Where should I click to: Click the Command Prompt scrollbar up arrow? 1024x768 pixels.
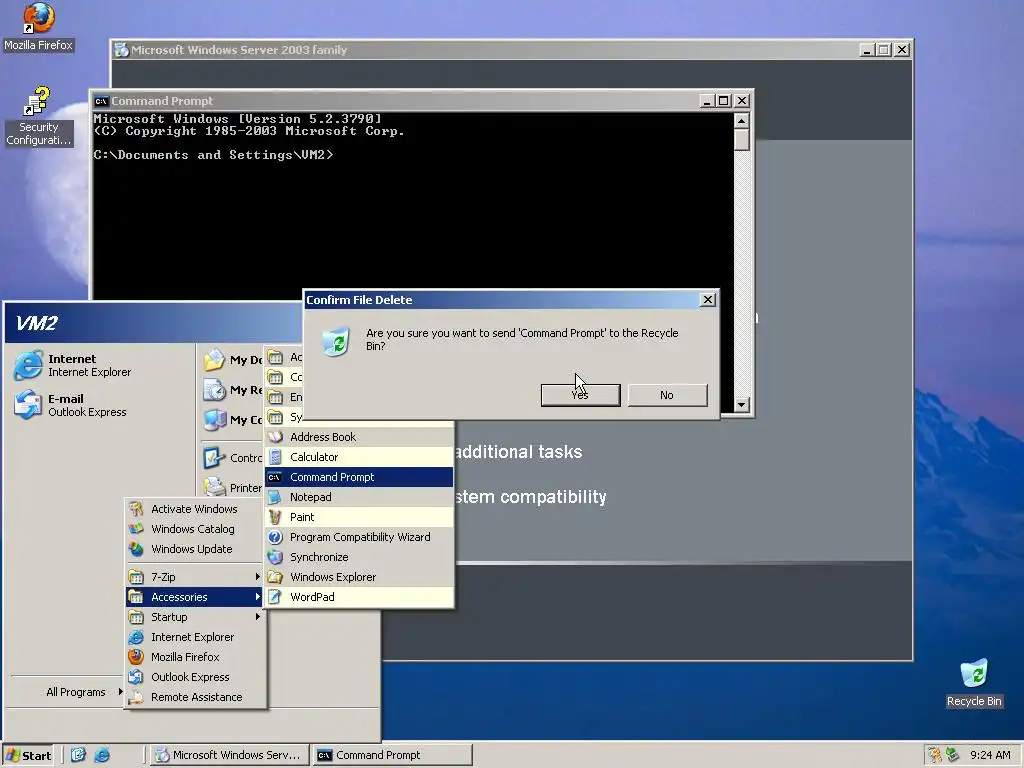point(741,121)
